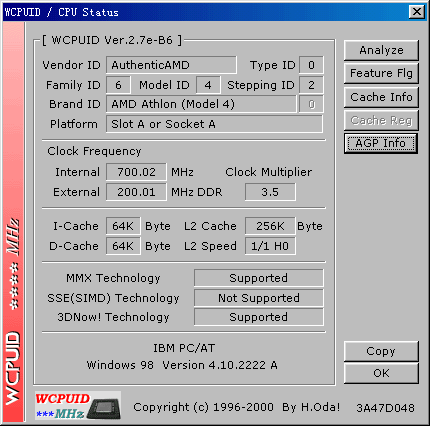Click the IBM PC/AT text
The image size is (430, 426).
click(x=184, y=348)
